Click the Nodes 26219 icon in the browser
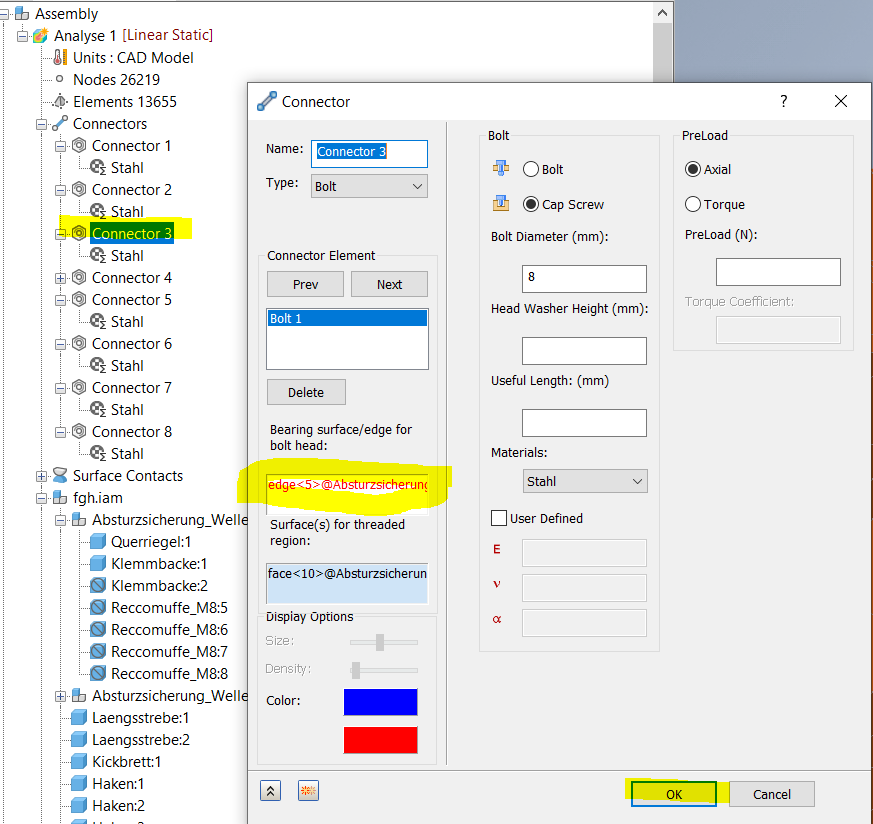This screenshot has width=873, height=824. tap(60, 79)
